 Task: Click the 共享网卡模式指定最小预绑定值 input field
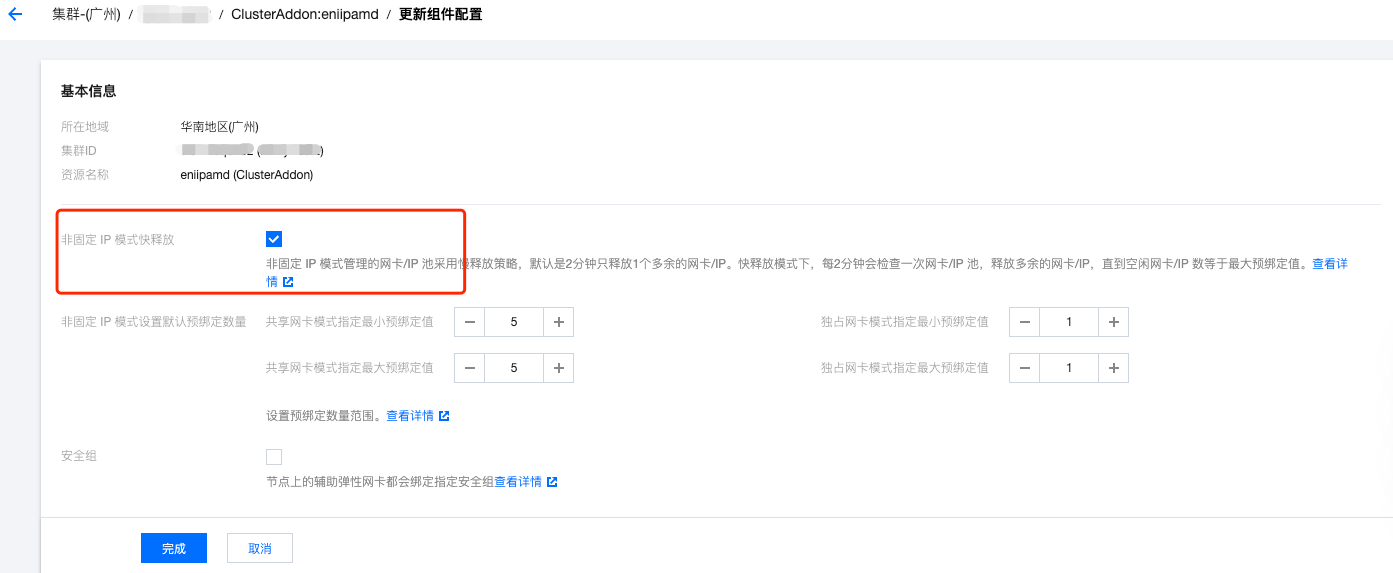coord(514,322)
